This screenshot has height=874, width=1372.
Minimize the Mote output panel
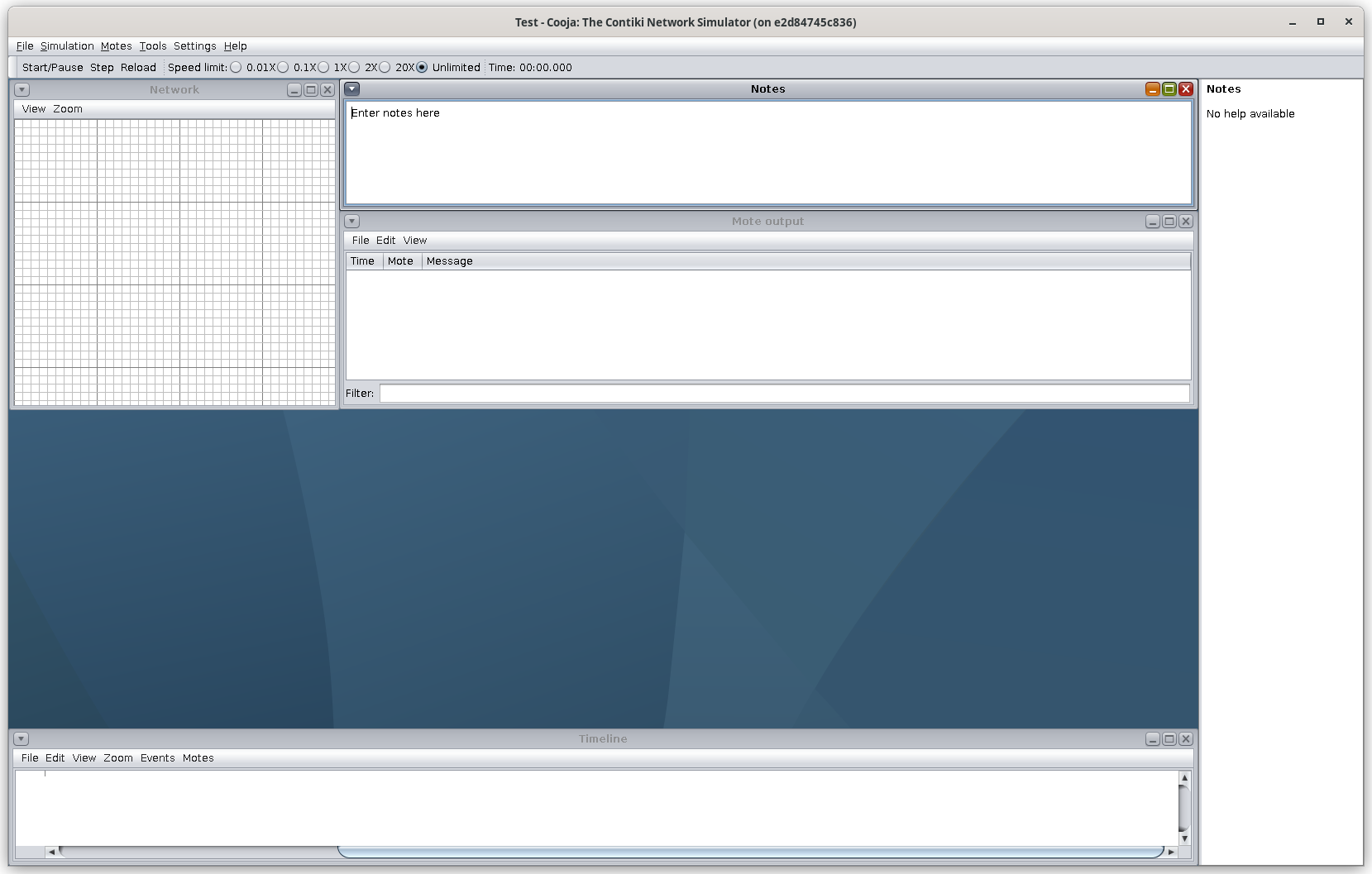pos(1153,221)
